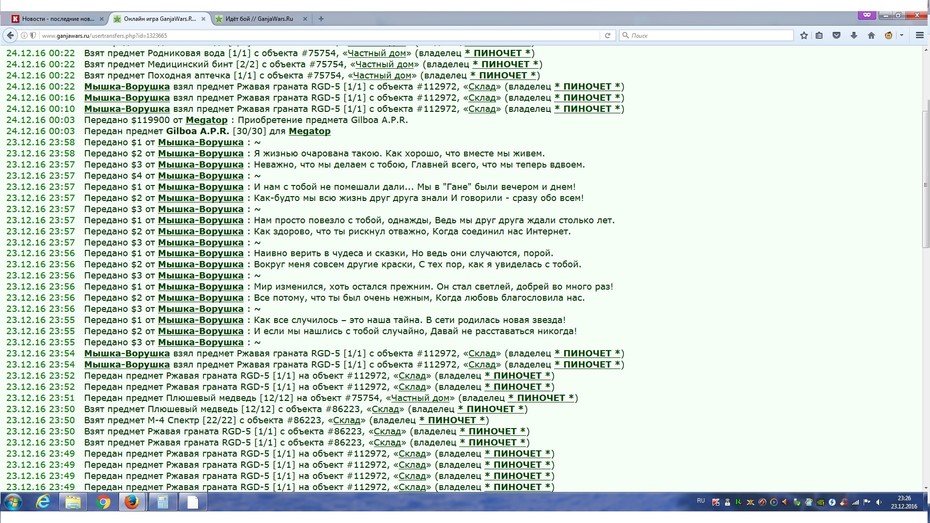Screen dimensions: 930x523
Task: Bookmark this page with the star icon
Action: tap(804, 36)
